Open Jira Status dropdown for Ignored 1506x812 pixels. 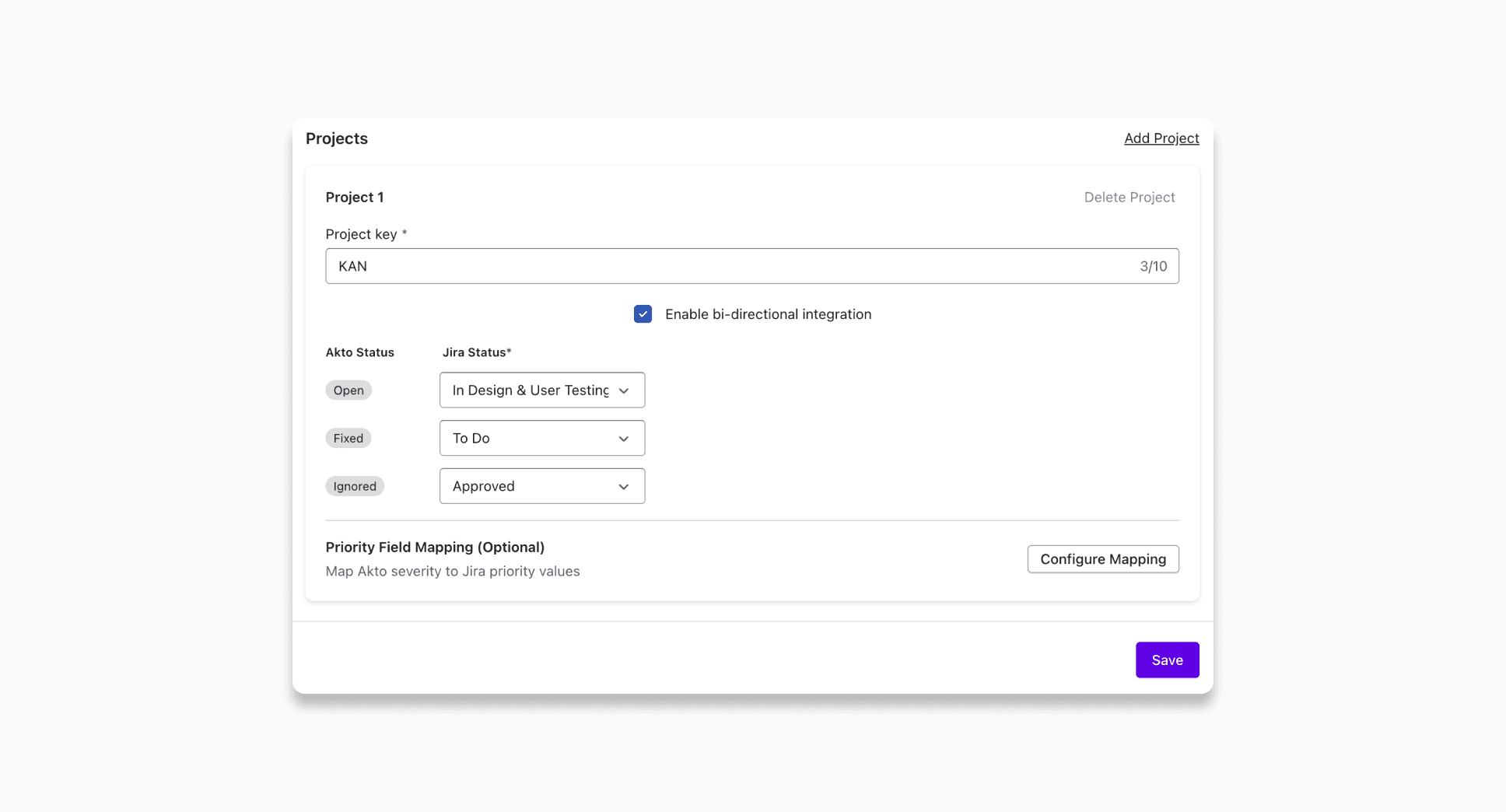pos(542,486)
